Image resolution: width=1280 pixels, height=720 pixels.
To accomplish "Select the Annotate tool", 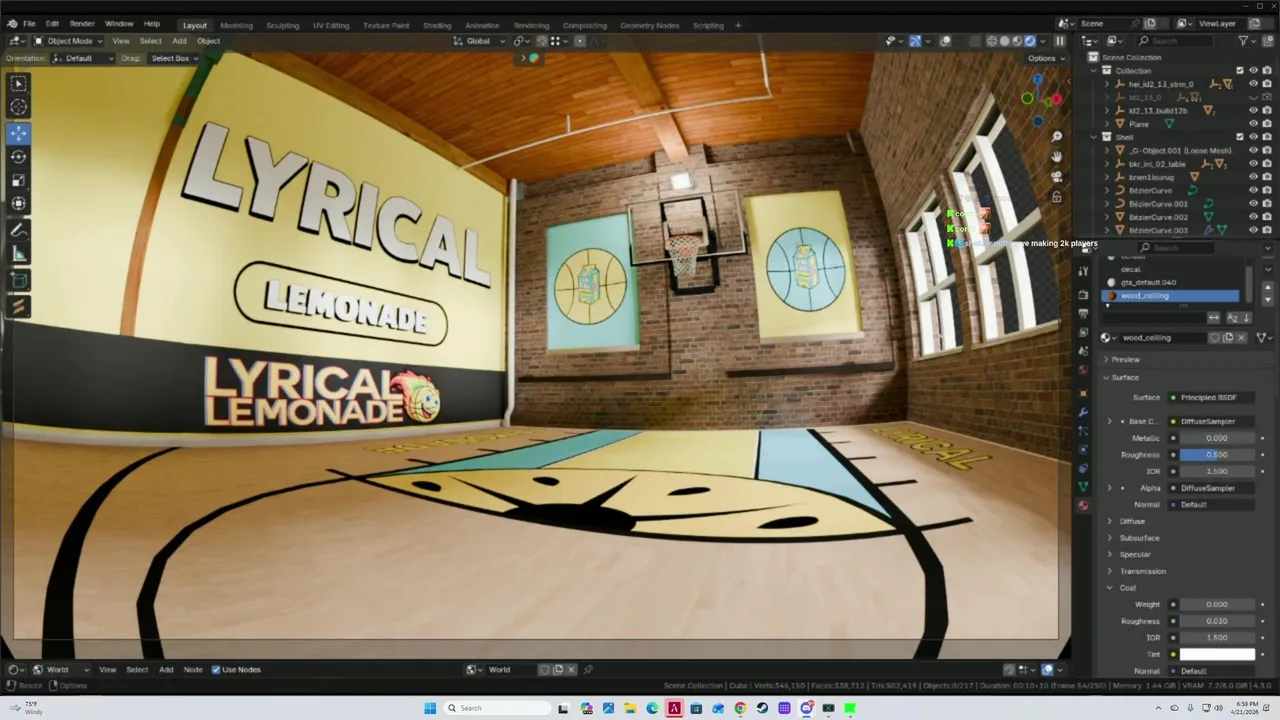I will [19, 230].
